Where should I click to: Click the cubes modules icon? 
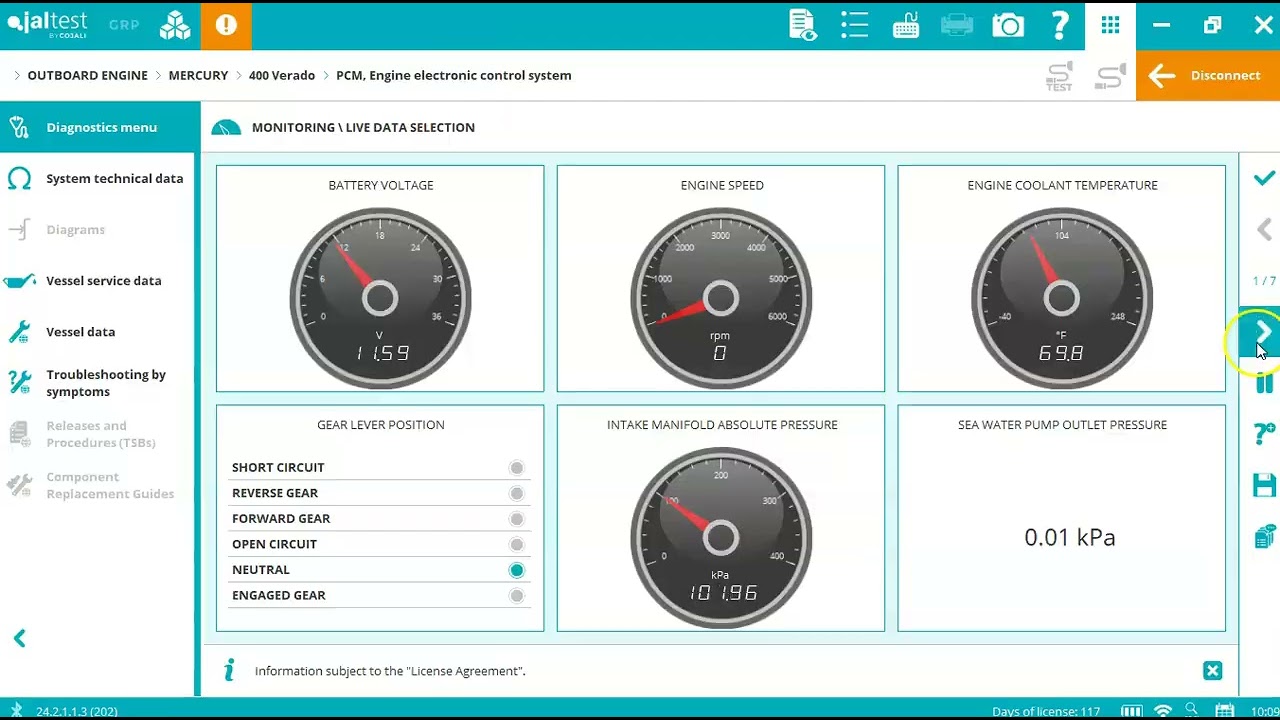pos(175,25)
